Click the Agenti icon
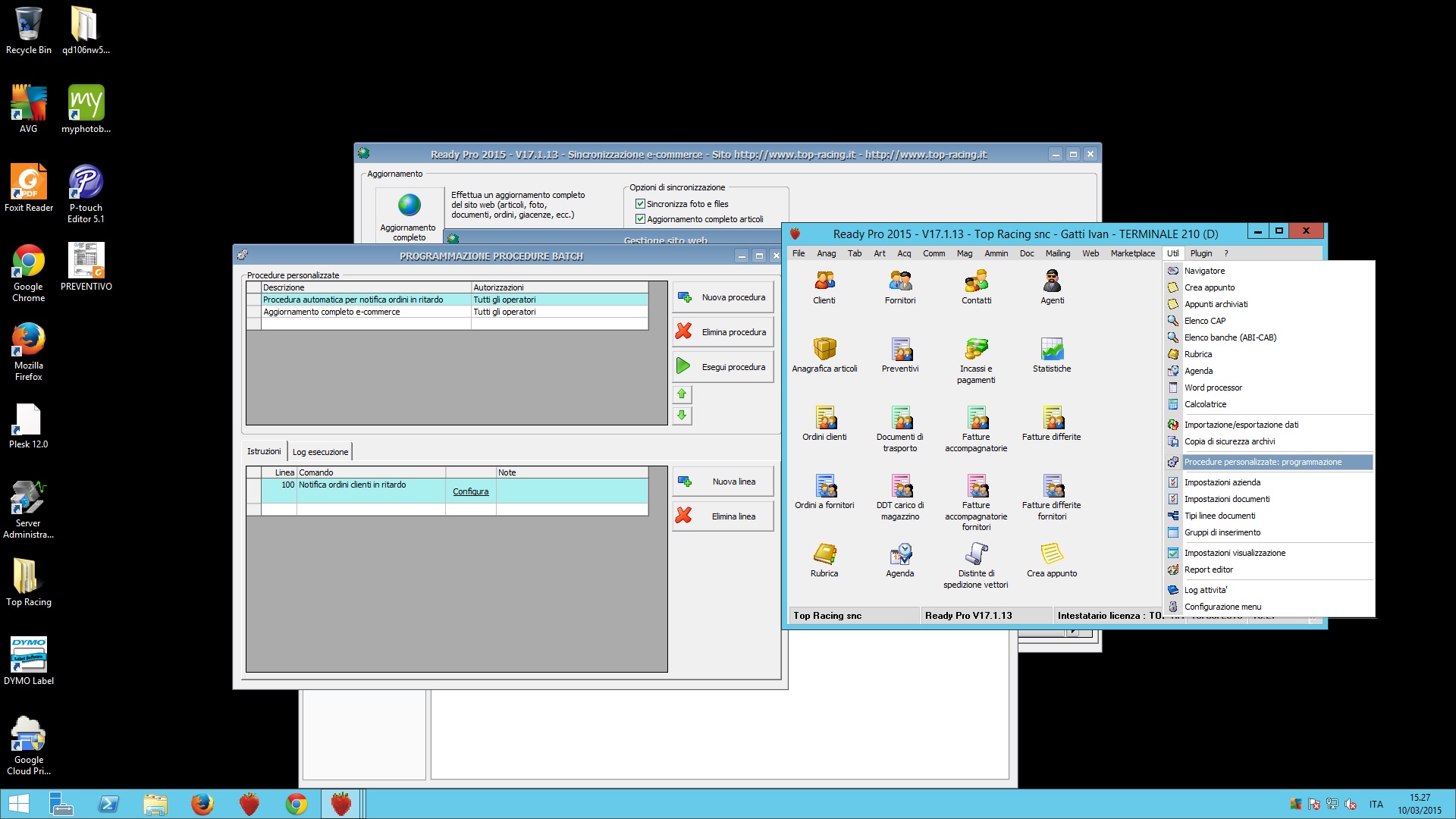The height and width of the screenshot is (819, 1456). (x=1052, y=282)
